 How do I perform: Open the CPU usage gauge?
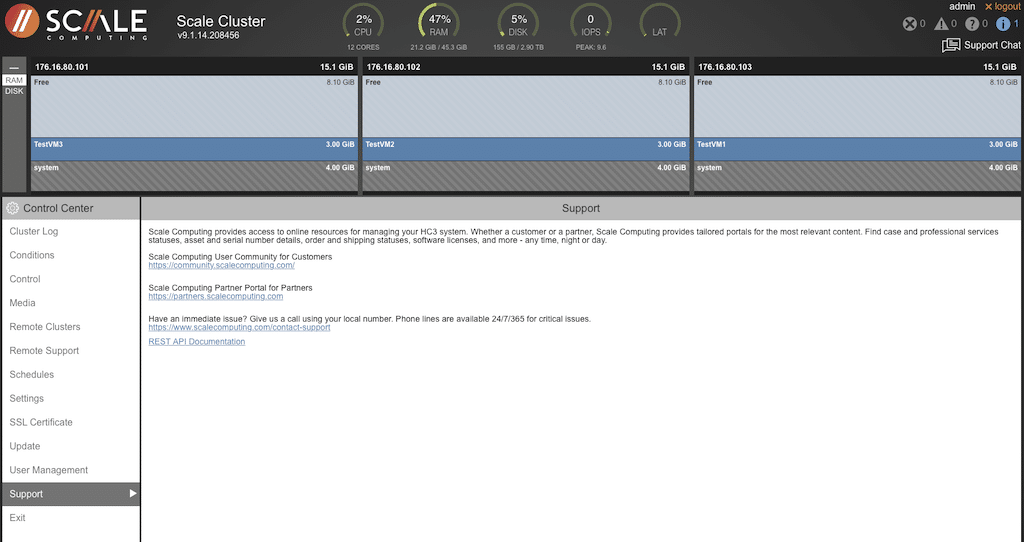pos(363,24)
